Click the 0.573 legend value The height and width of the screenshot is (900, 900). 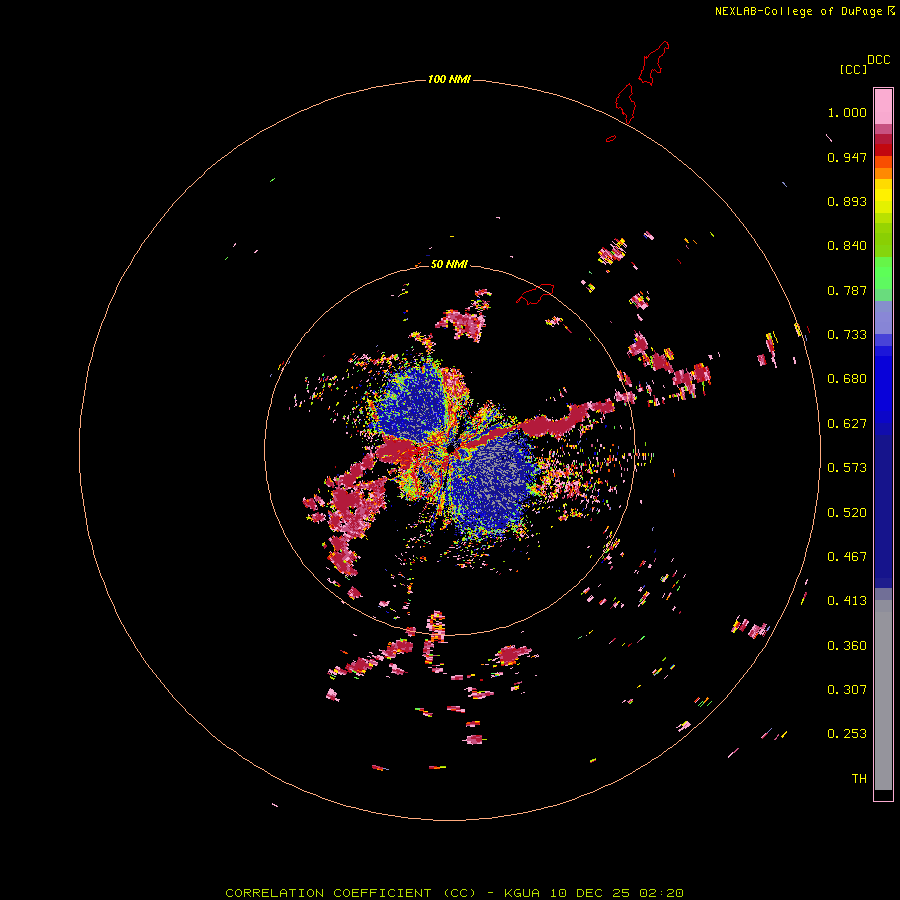[847, 468]
